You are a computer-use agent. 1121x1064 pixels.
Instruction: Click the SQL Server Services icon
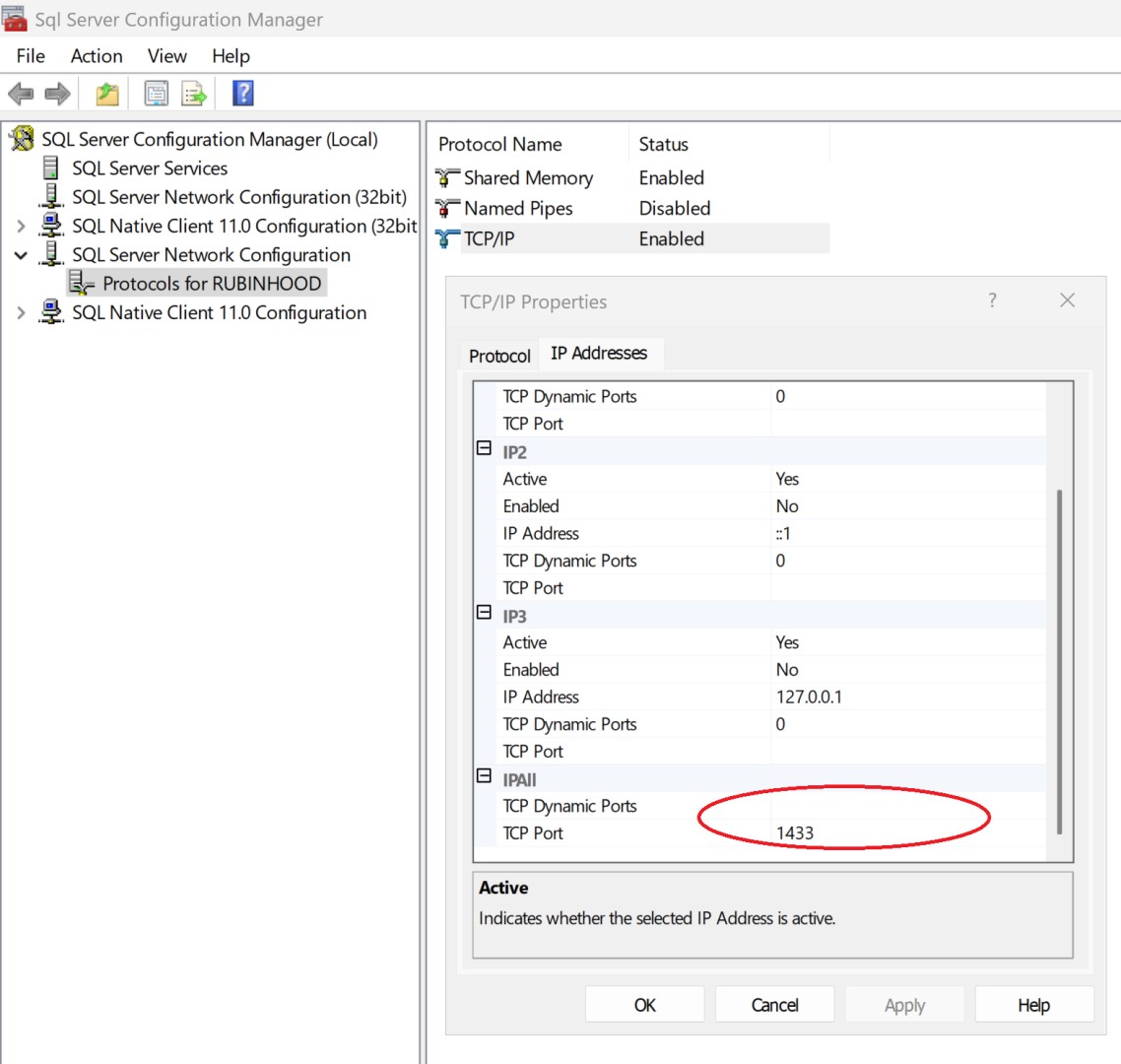[51, 168]
